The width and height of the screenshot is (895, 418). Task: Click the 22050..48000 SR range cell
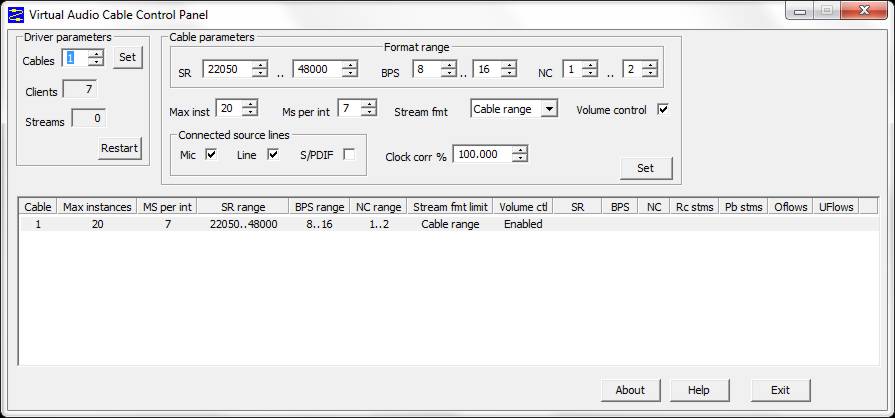[x=244, y=224]
